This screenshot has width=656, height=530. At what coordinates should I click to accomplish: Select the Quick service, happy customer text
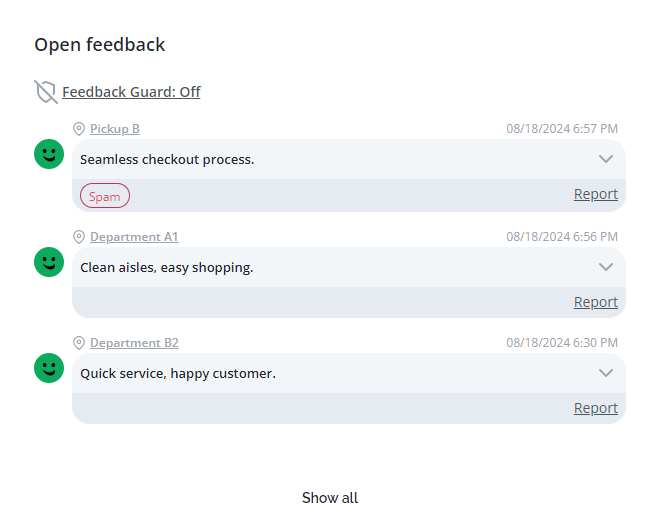click(x=178, y=374)
